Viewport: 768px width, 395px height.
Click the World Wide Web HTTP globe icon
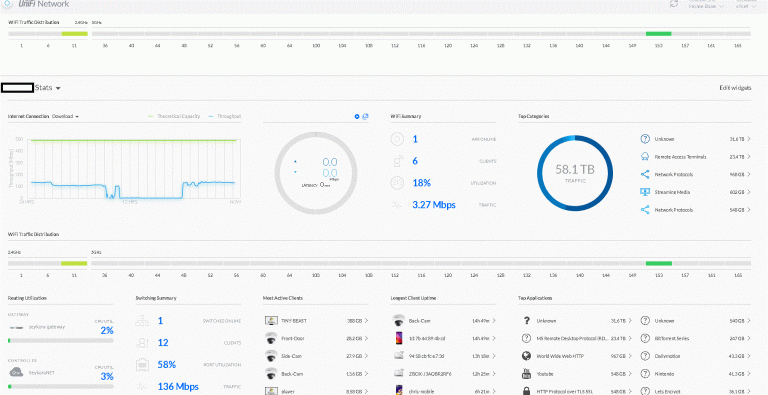pos(527,356)
